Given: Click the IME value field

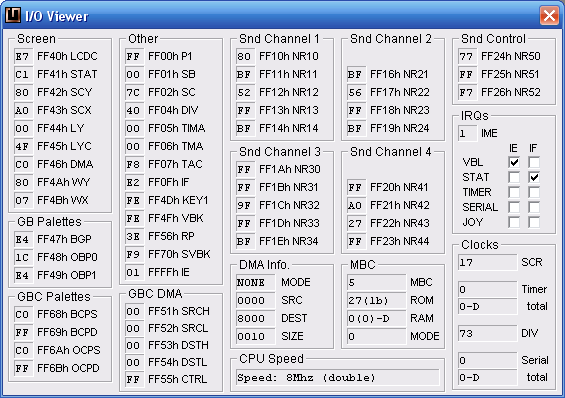Looking at the screenshot, I should (x=467, y=134).
